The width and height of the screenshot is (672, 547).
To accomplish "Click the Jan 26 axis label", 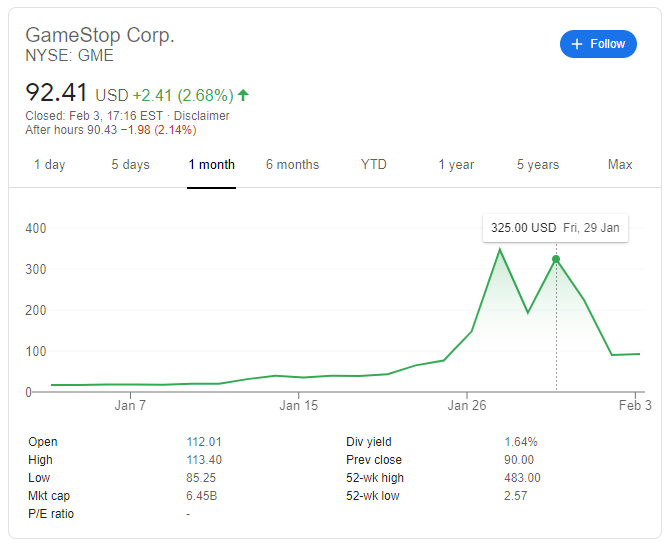I will coord(467,406).
